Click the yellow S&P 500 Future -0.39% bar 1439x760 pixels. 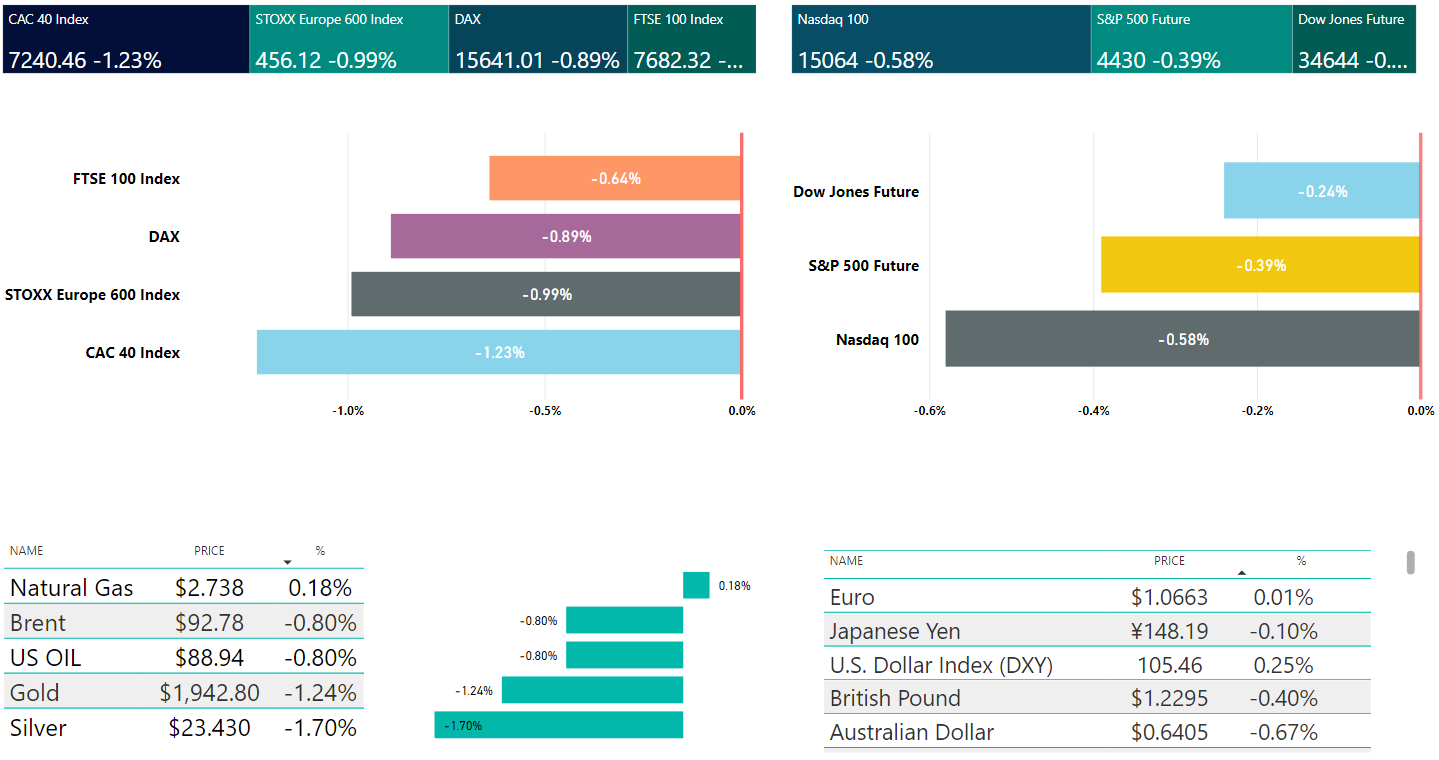click(1260, 265)
